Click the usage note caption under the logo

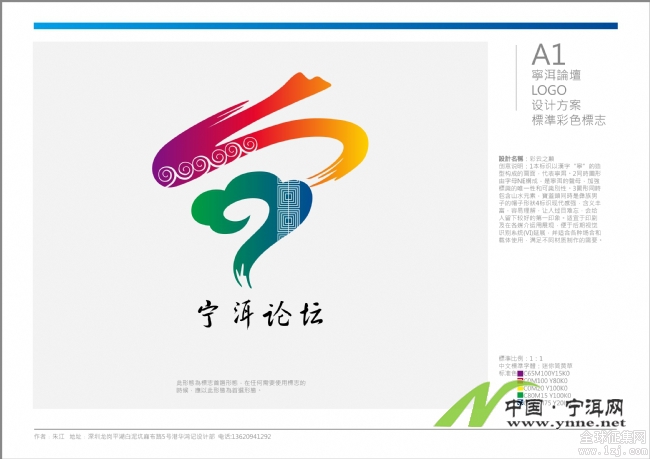click(x=241, y=386)
